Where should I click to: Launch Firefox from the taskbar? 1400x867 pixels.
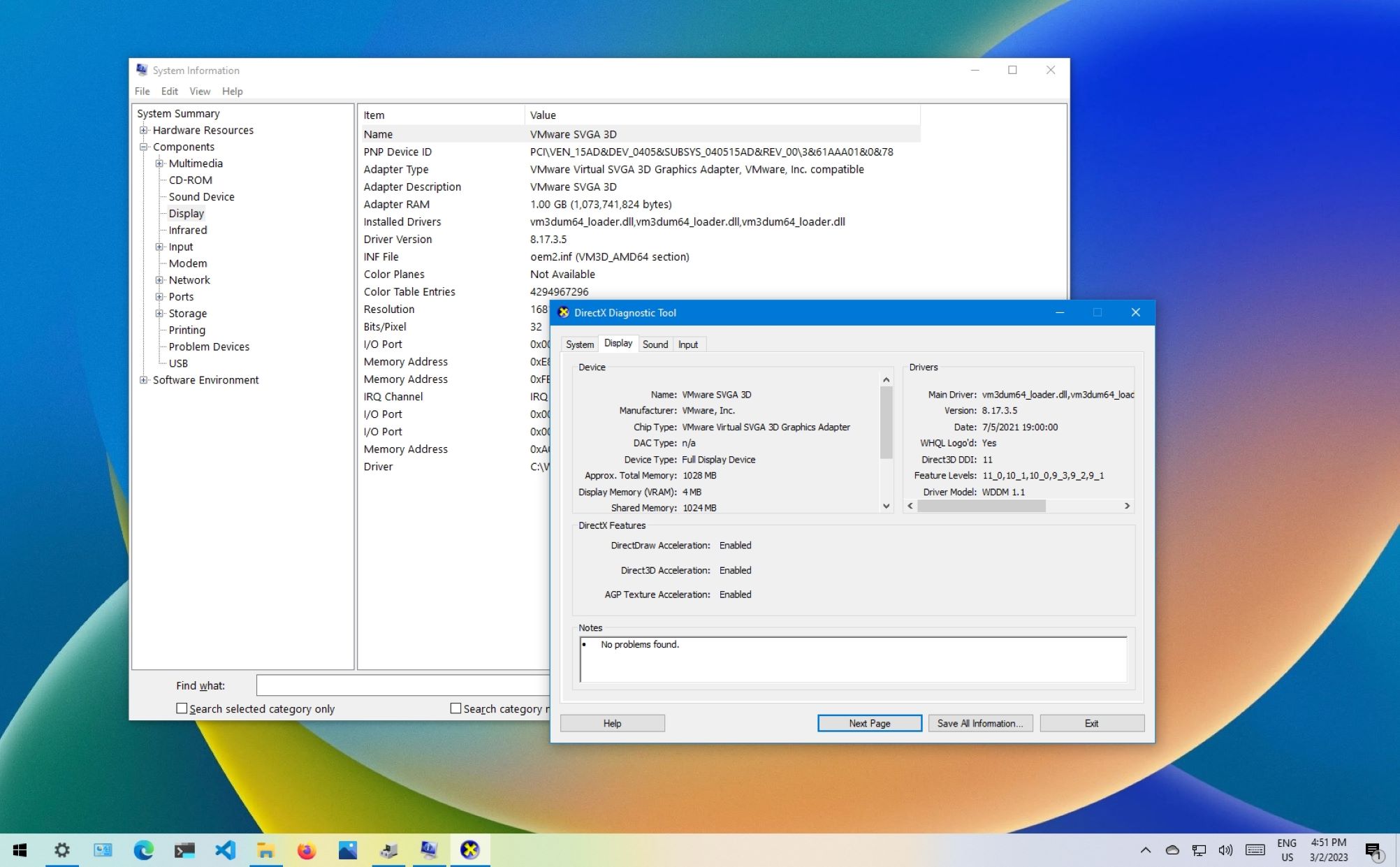click(307, 850)
